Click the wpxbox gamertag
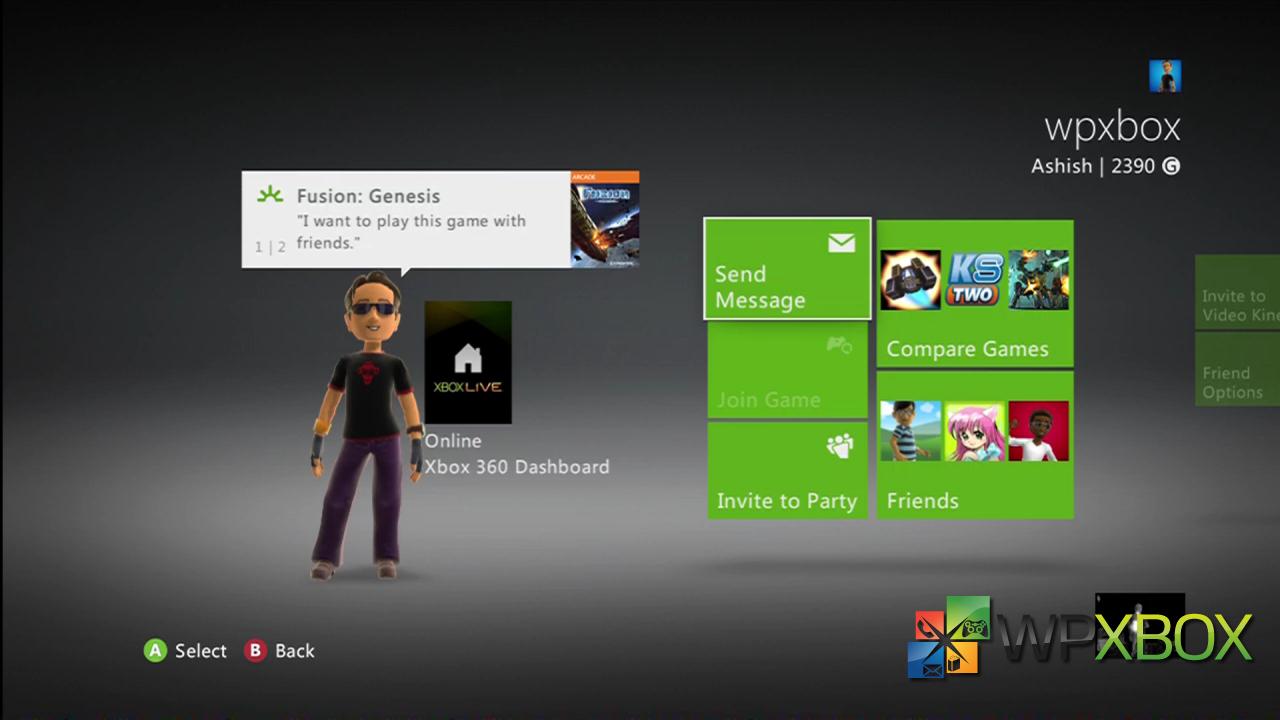Screen dimensions: 1280x720 click(x=1113, y=128)
